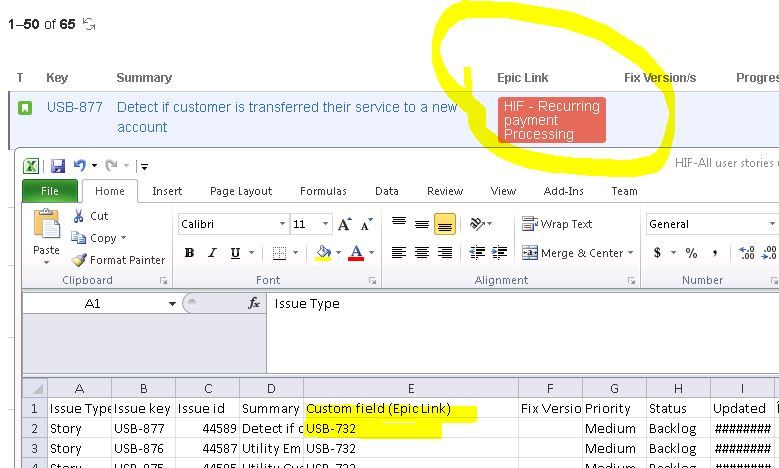Open the Detect if customer summary link
Image resolution: width=779 pixels, height=468 pixels.
click(287, 117)
